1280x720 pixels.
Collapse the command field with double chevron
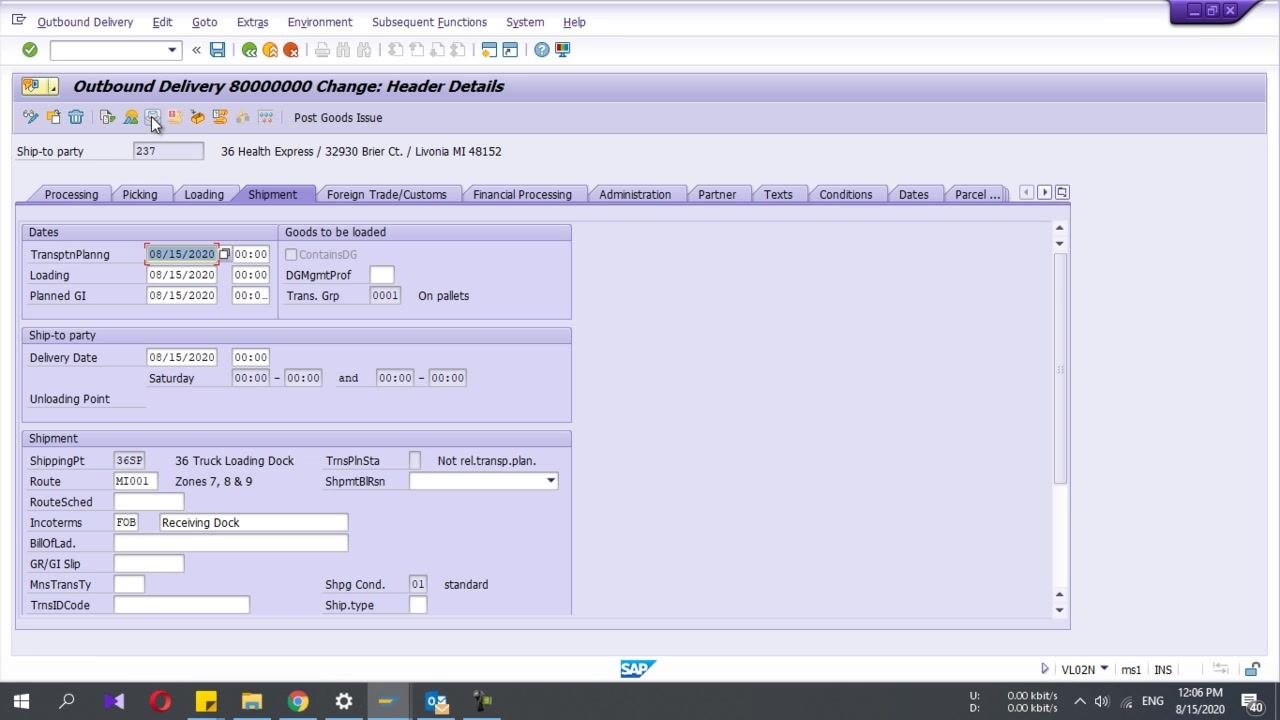coord(196,50)
